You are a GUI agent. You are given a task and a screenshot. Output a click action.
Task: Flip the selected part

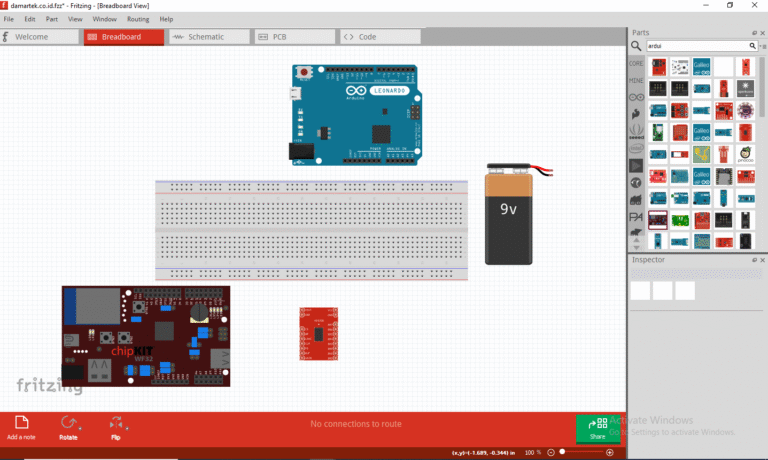click(116, 428)
